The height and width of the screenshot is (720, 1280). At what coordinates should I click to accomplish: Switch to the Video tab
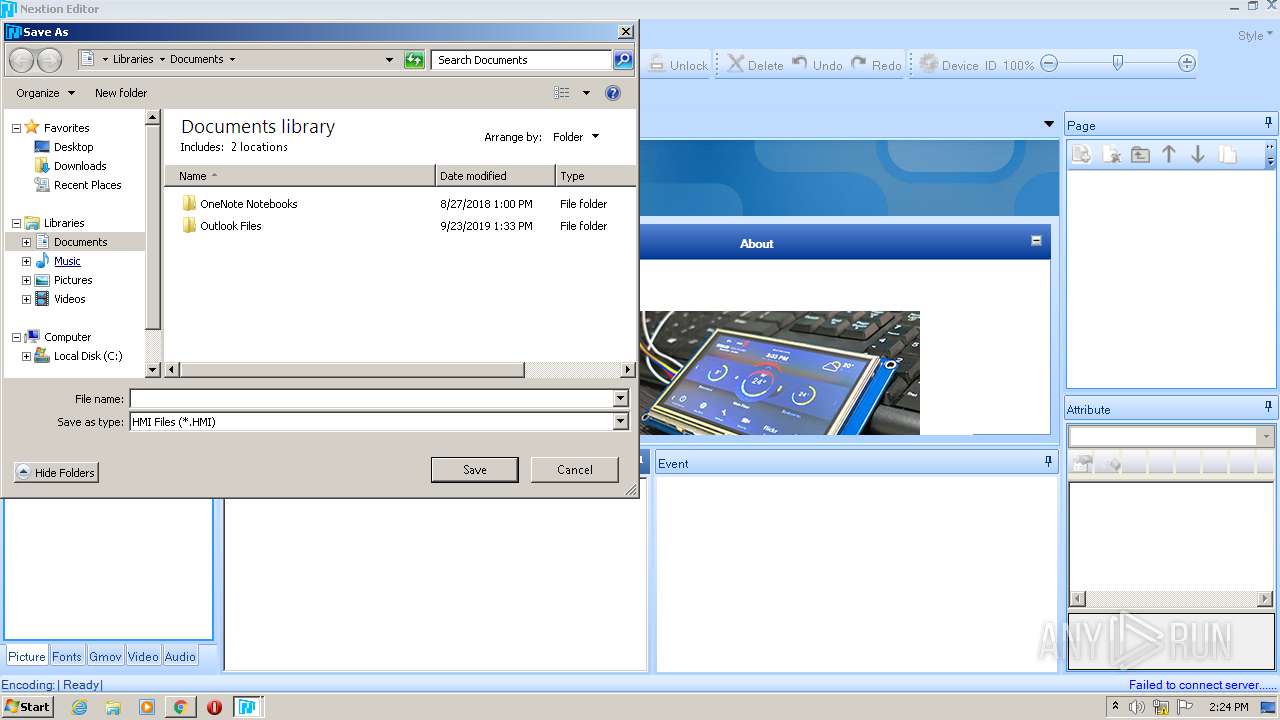(143, 656)
